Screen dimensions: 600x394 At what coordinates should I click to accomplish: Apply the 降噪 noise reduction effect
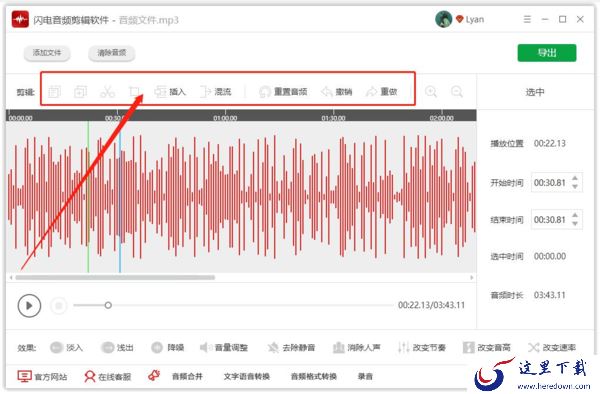168,347
